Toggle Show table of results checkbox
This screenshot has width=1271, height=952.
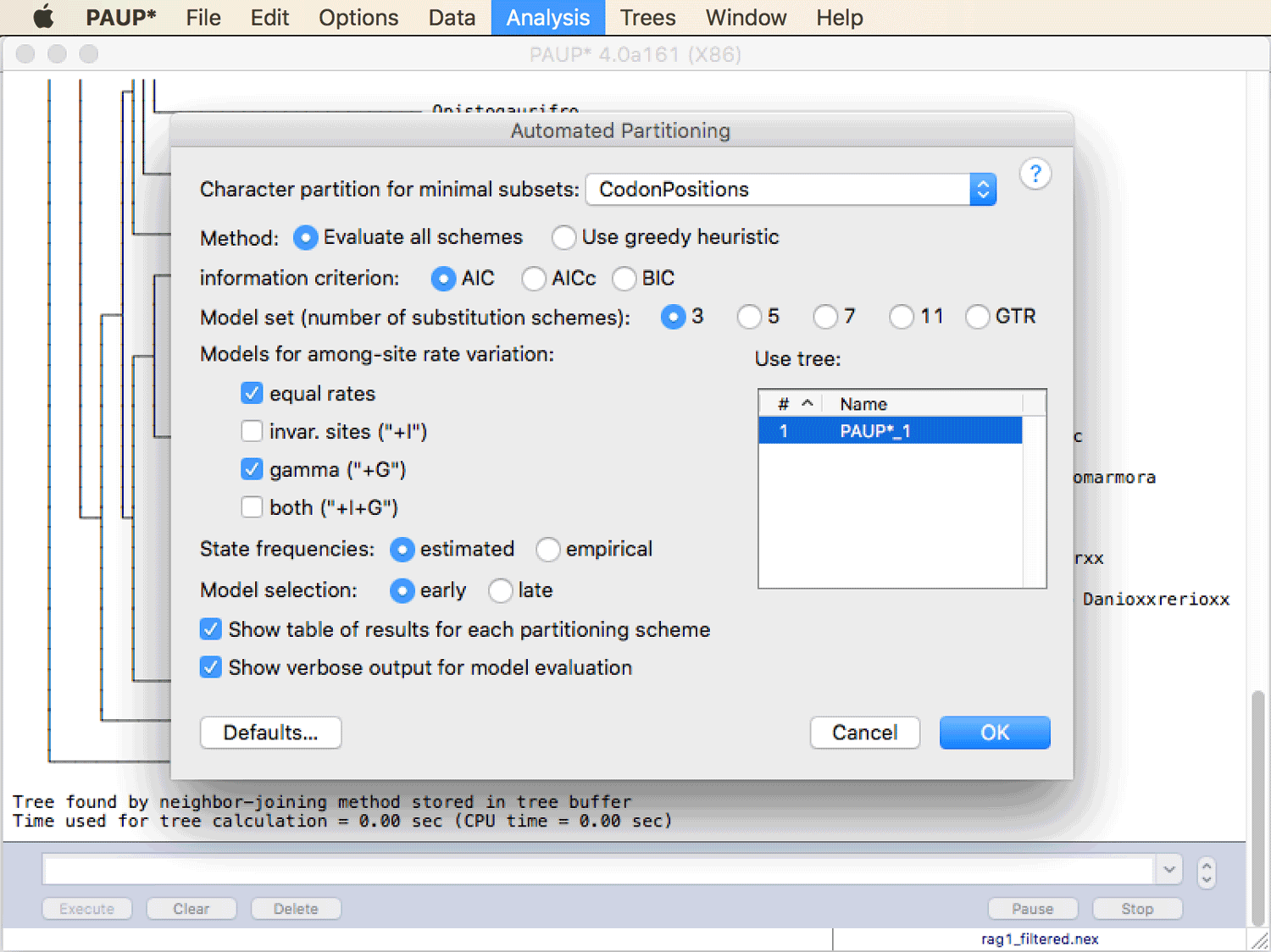(x=211, y=629)
